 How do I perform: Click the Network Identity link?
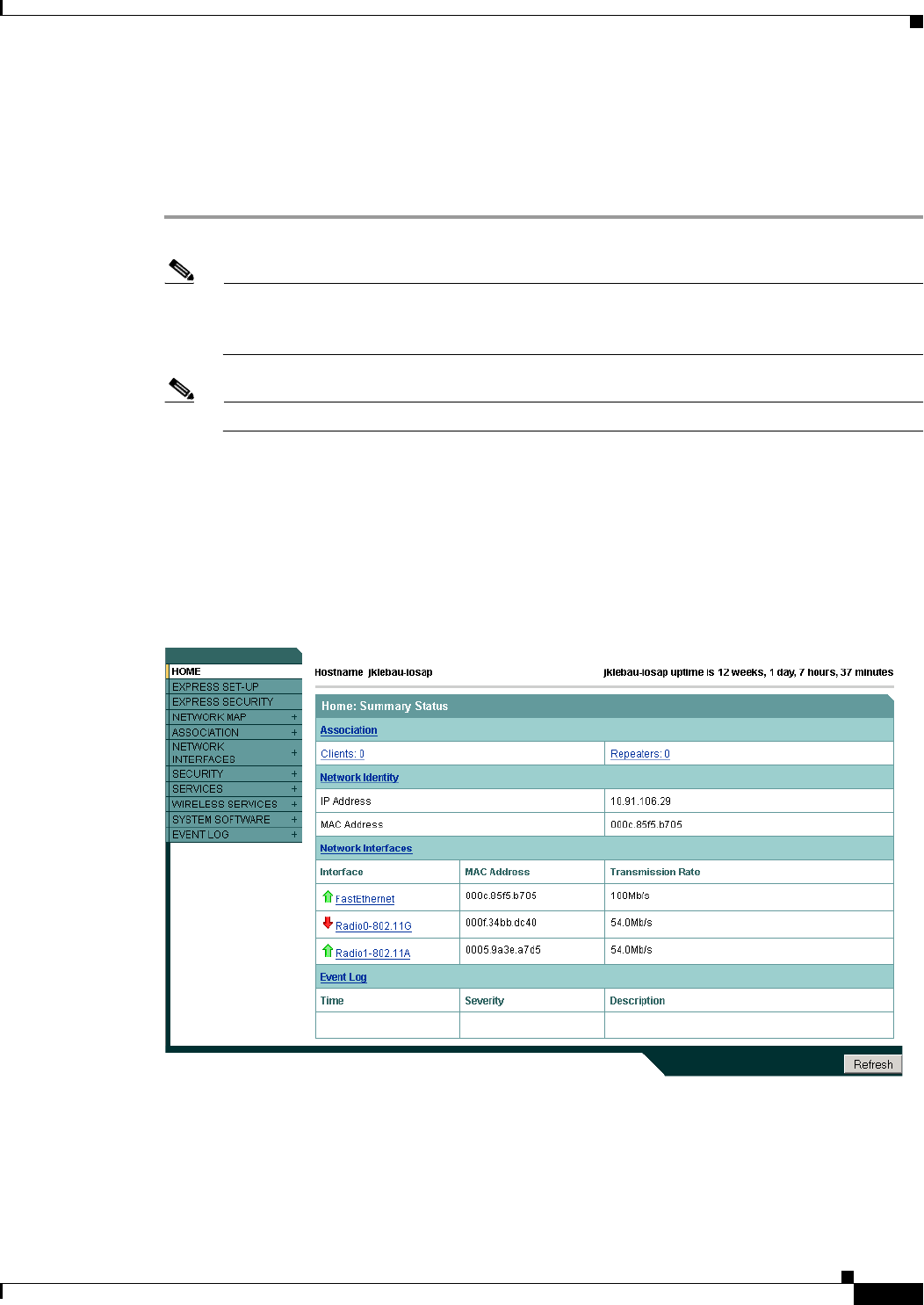click(359, 778)
